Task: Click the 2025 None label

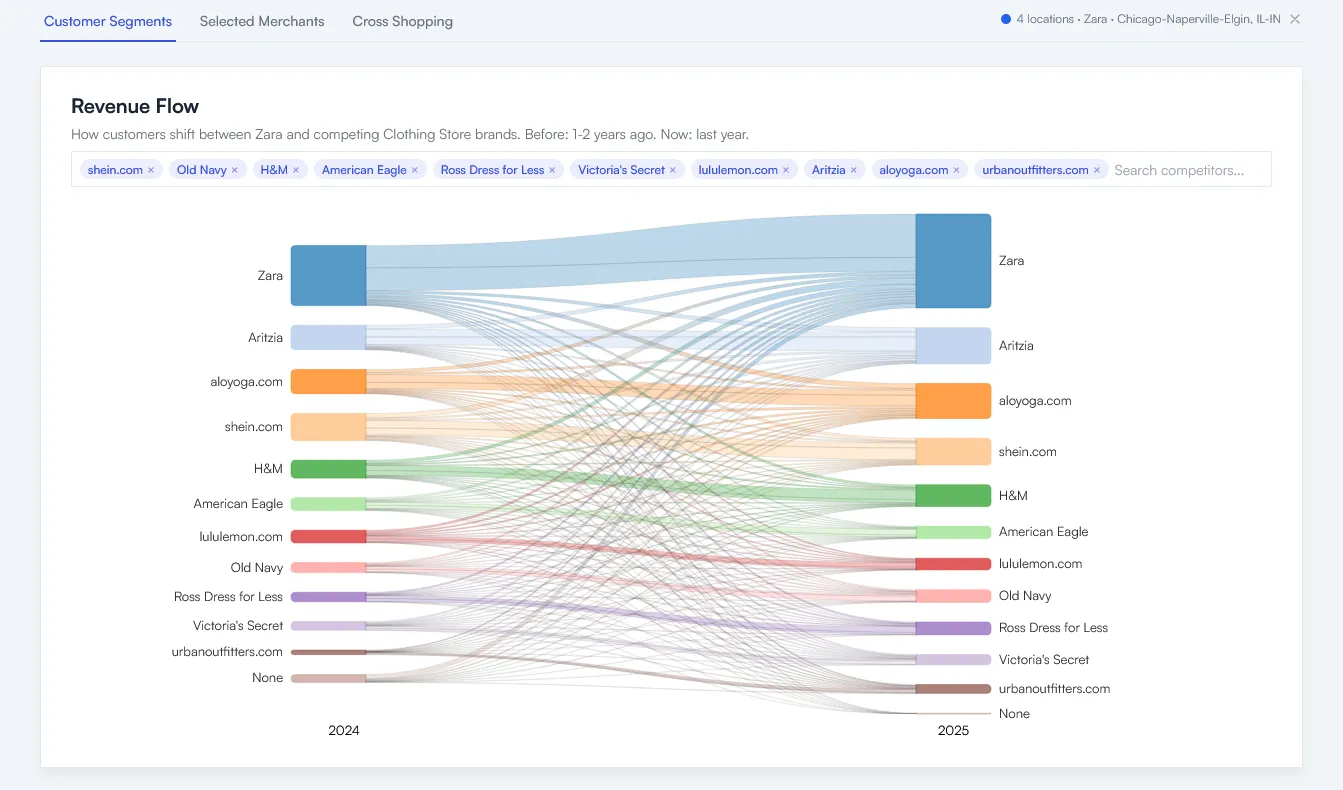Action: pos(1014,714)
